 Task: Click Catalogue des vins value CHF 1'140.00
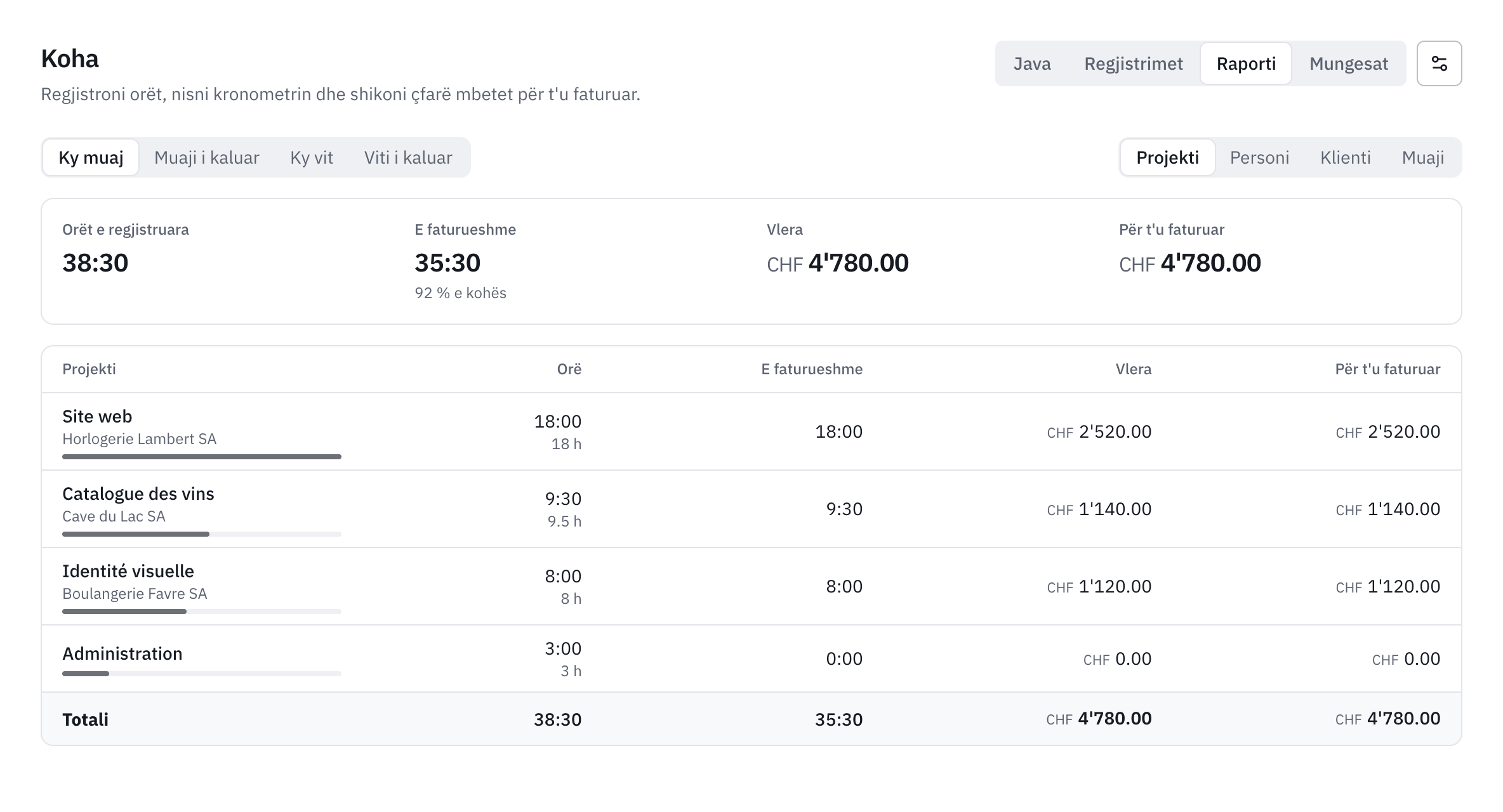click(1099, 509)
